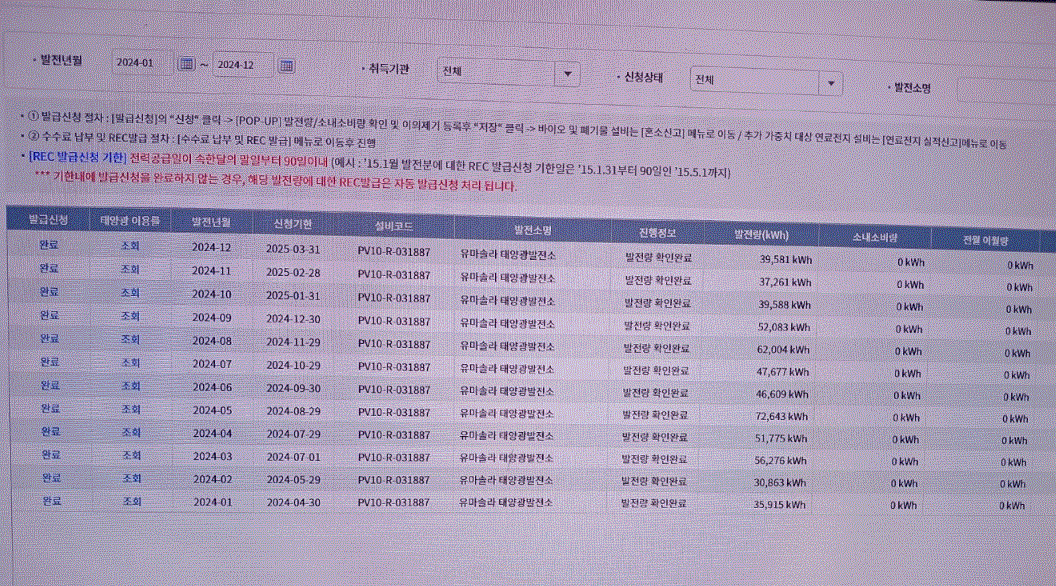Viewport: 1056px width, 586px height.
Task: Select the 56,276 kWh generation value
Action: coord(780,461)
